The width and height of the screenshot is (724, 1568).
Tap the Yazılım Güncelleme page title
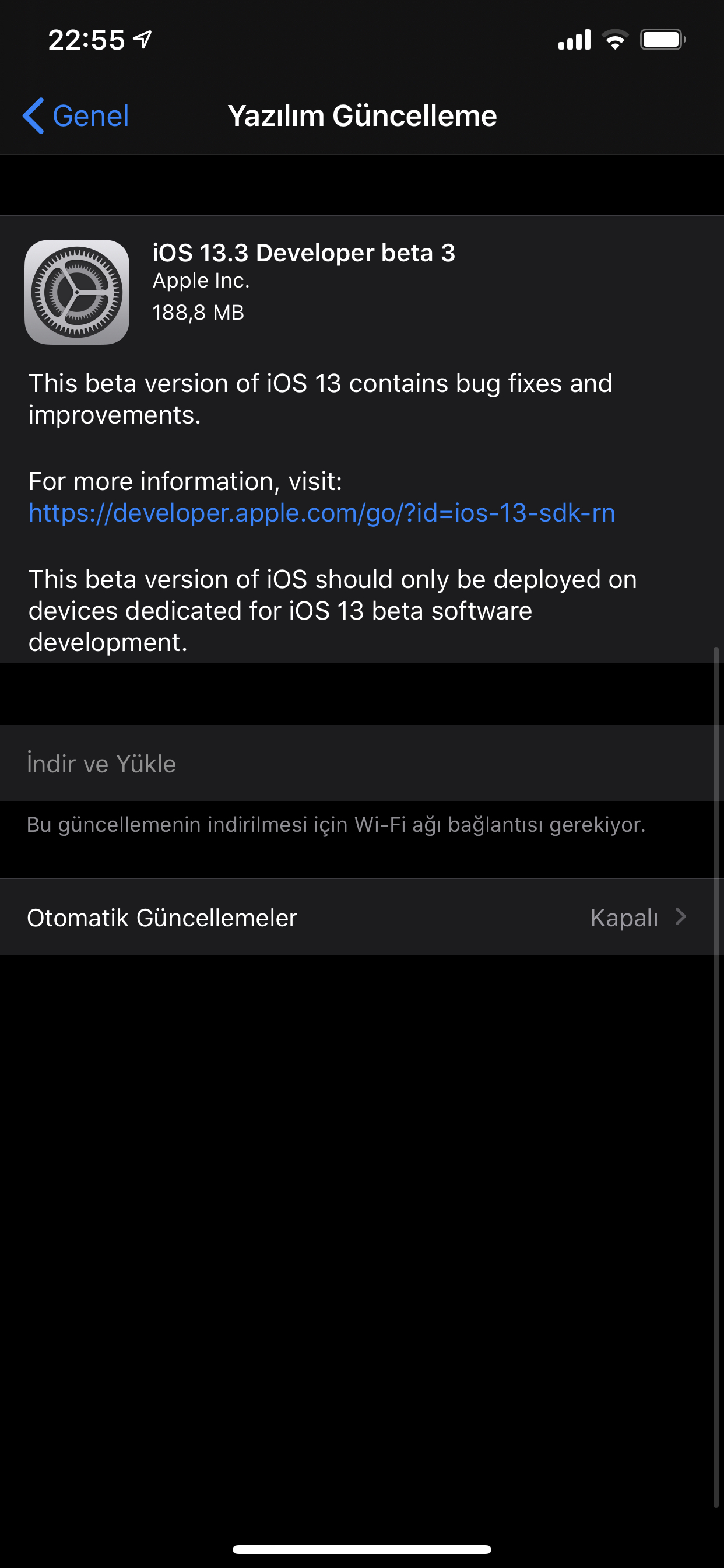tap(362, 116)
